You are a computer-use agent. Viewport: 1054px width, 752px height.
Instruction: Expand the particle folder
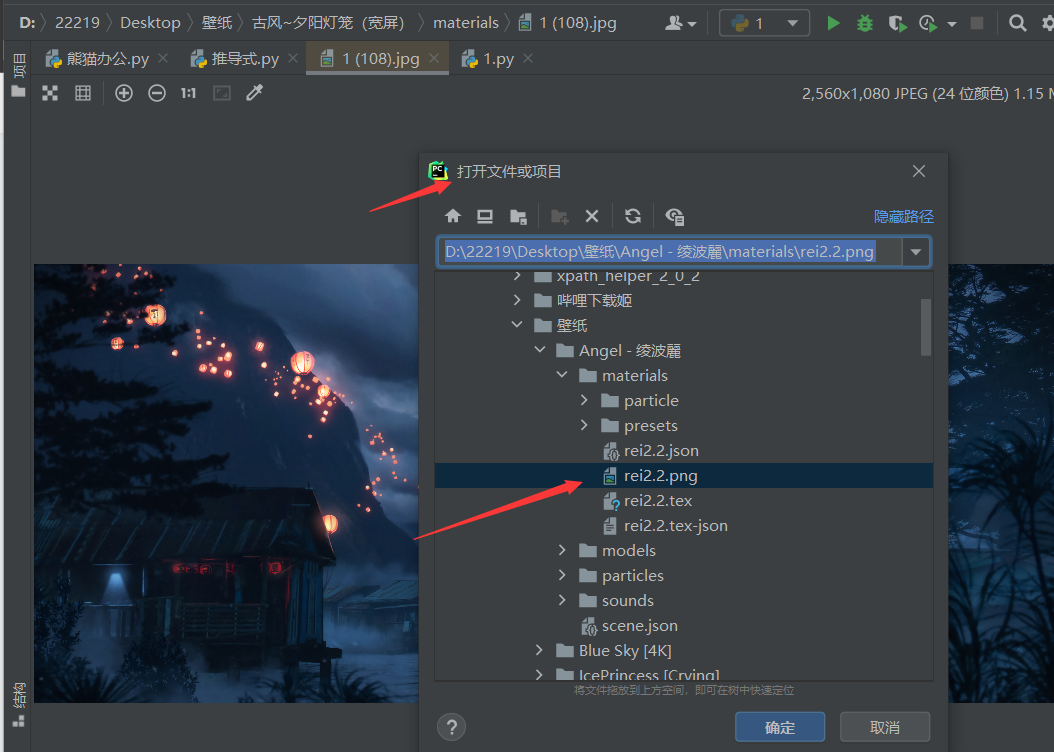(584, 400)
